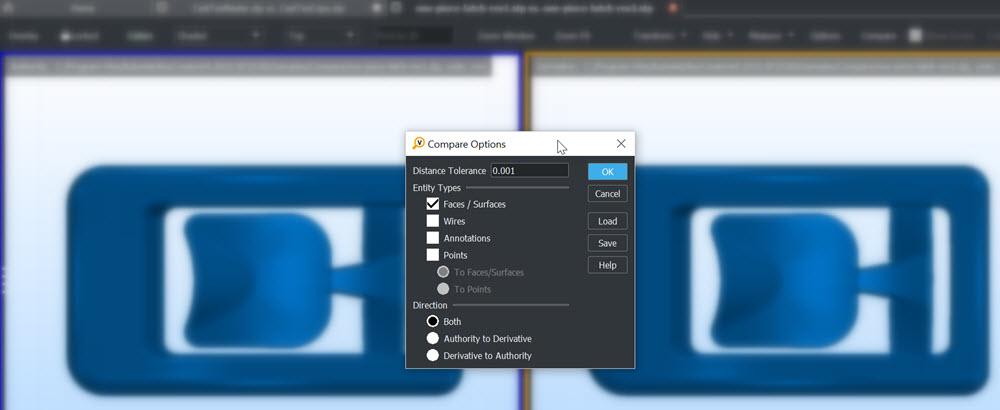Select the To Faces/Surfaces radio option
1000x410 pixels.
(443, 272)
